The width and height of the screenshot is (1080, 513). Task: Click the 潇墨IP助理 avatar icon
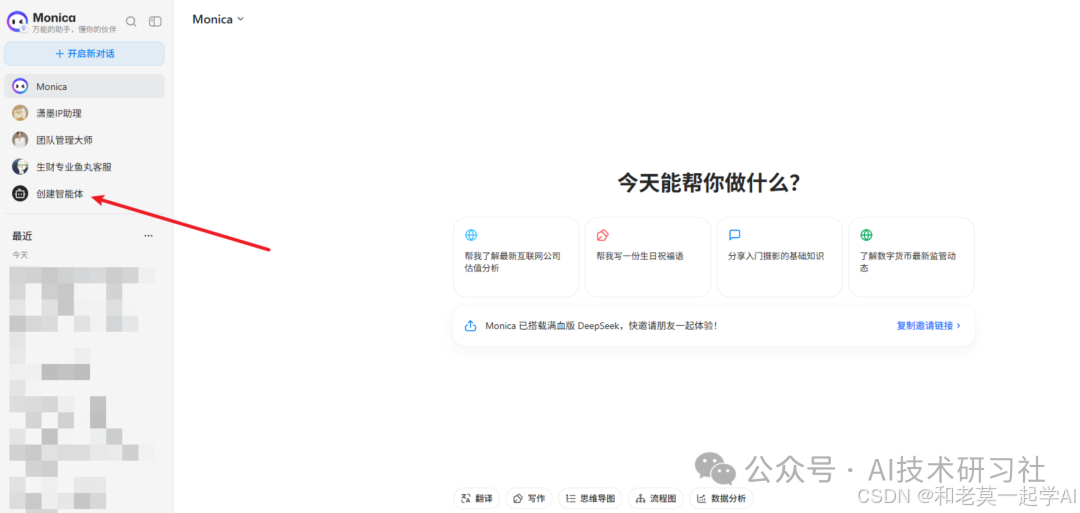pyautogui.click(x=20, y=113)
